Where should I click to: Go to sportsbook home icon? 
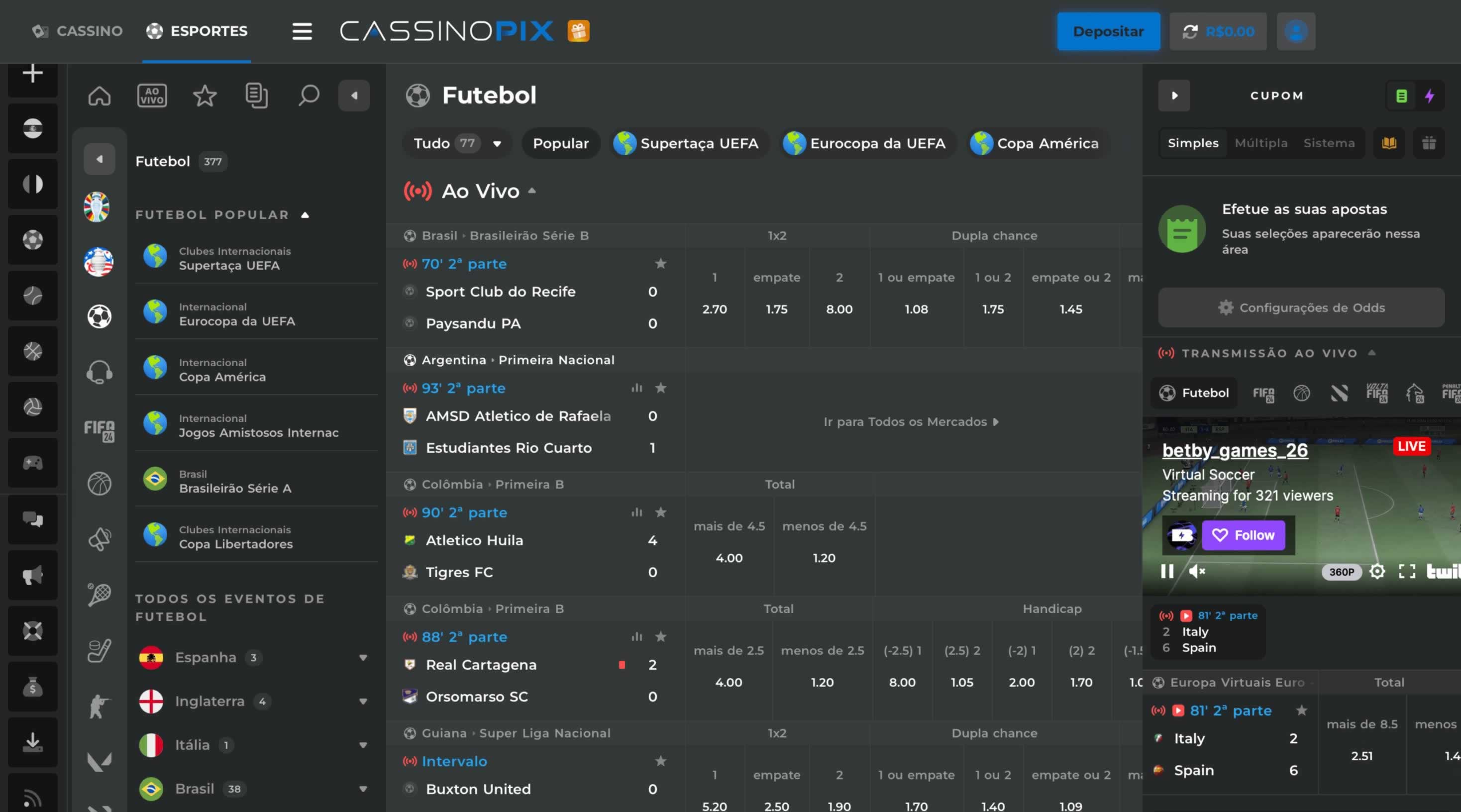coord(99,95)
